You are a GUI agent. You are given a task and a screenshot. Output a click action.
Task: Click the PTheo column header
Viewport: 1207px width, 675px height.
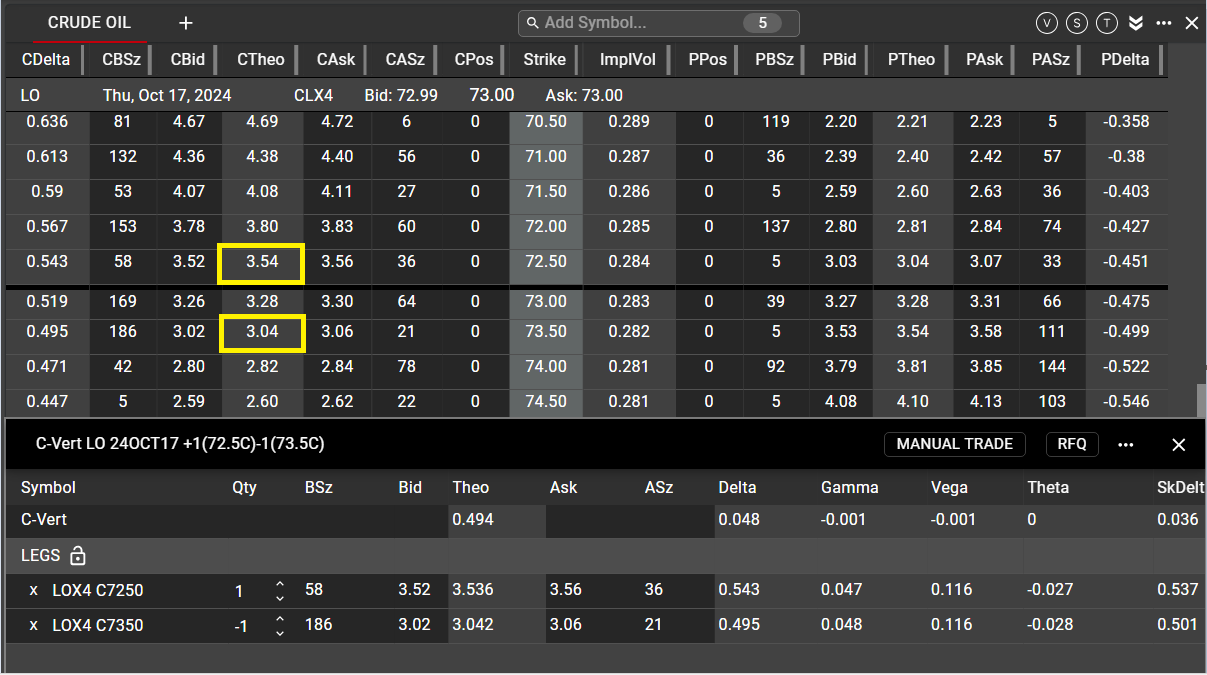[911, 59]
